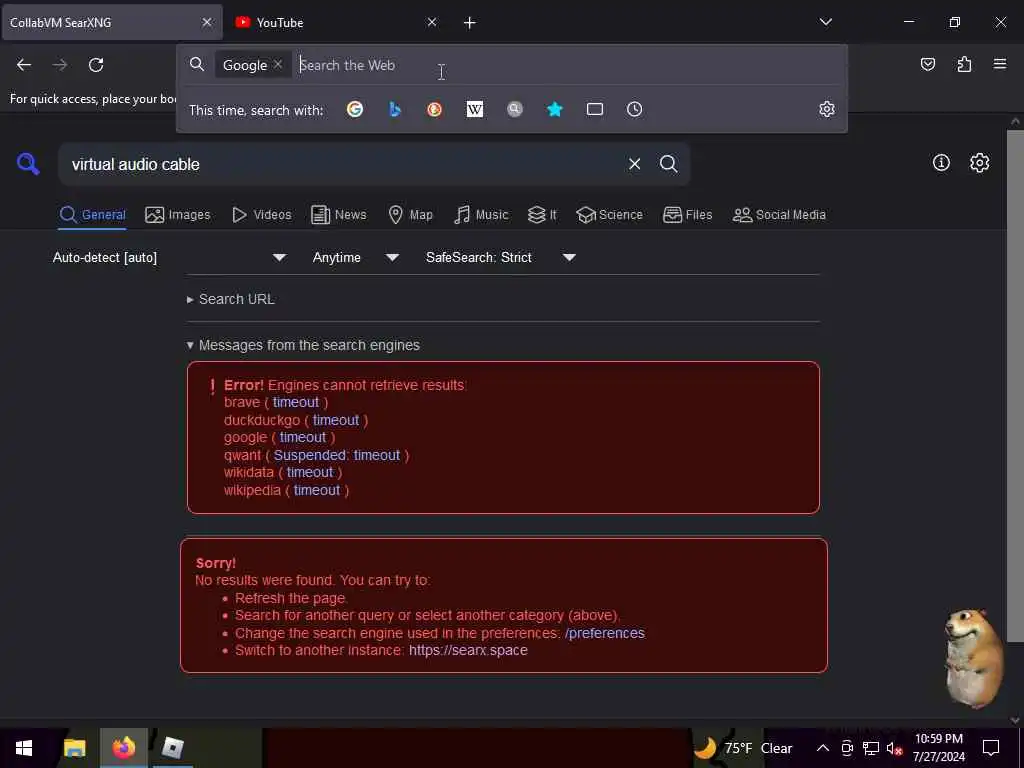Show hidden system tray icons
1024x768 pixels.
[x=823, y=748]
